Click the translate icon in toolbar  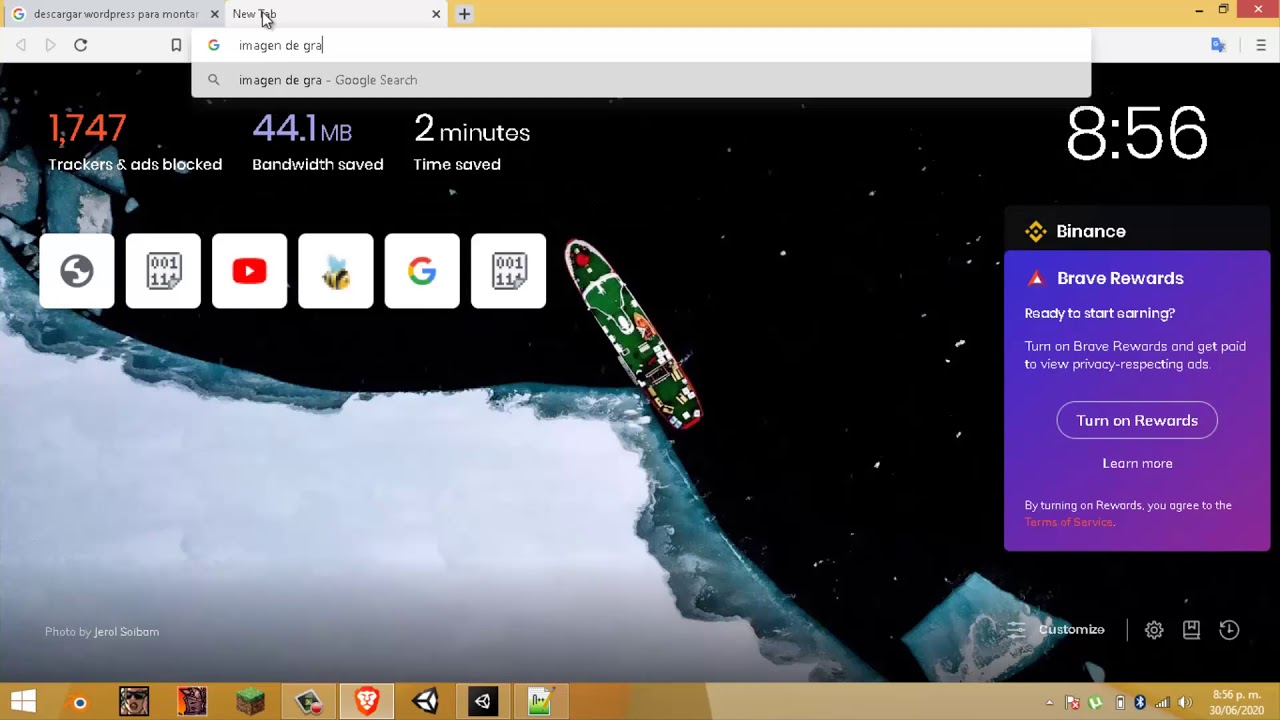pos(1218,45)
